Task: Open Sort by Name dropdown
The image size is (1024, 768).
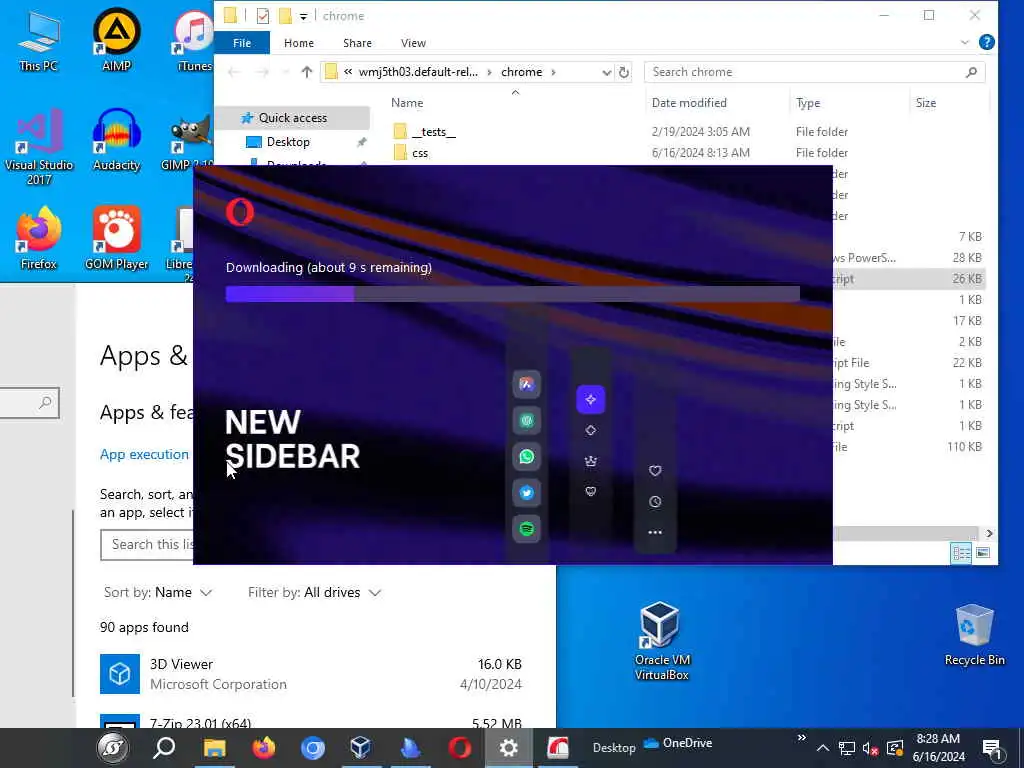Action: pyautogui.click(x=158, y=592)
